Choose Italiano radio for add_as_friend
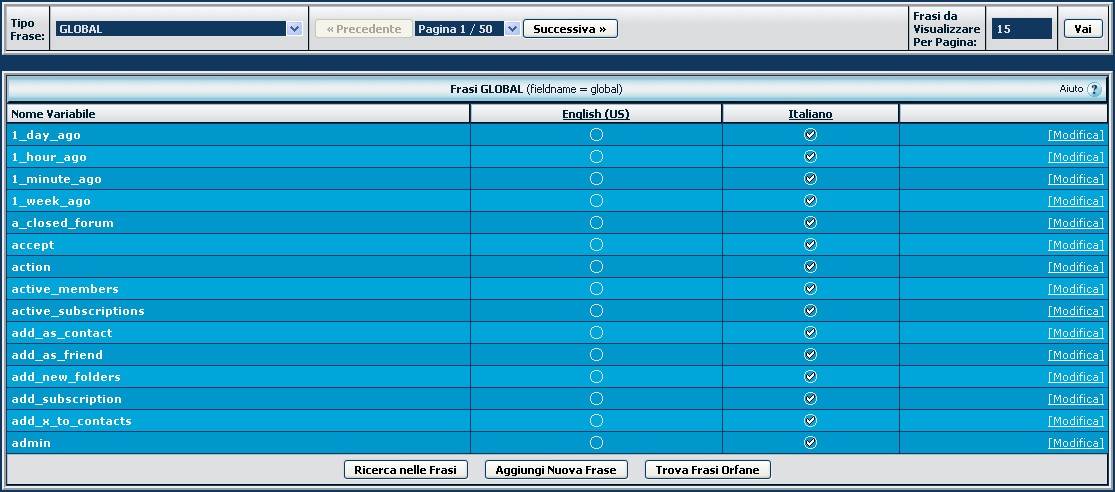1115x492 pixels. tap(810, 355)
